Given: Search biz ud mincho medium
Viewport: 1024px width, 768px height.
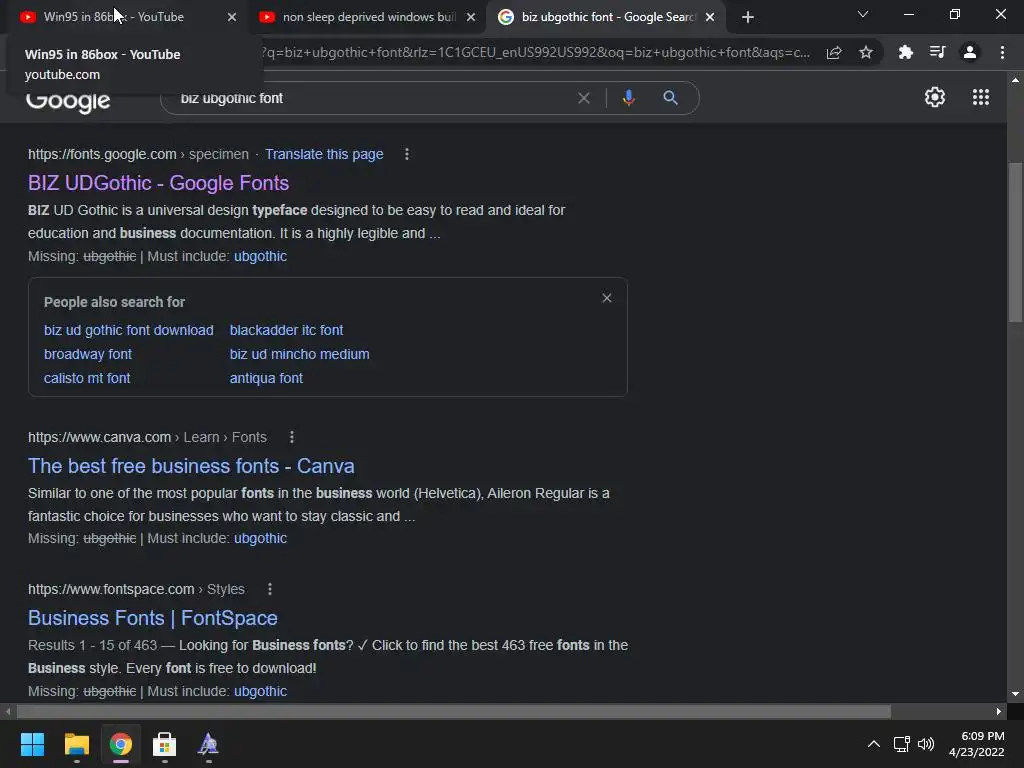Looking at the screenshot, I should click(299, 354).
